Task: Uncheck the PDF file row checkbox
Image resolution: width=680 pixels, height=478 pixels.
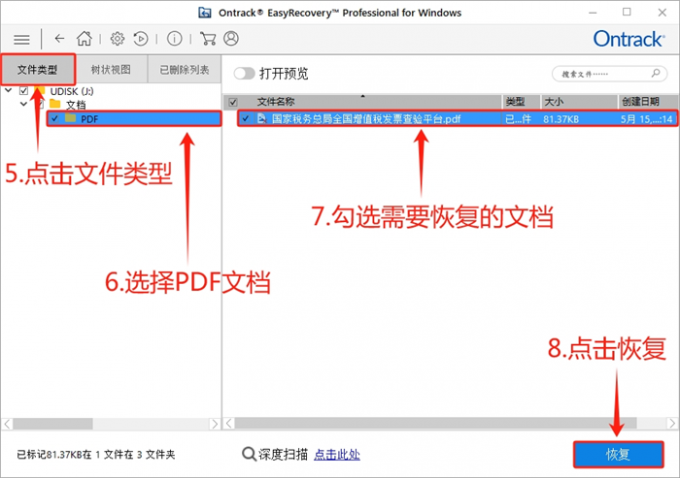Action: tap(245, 118)
